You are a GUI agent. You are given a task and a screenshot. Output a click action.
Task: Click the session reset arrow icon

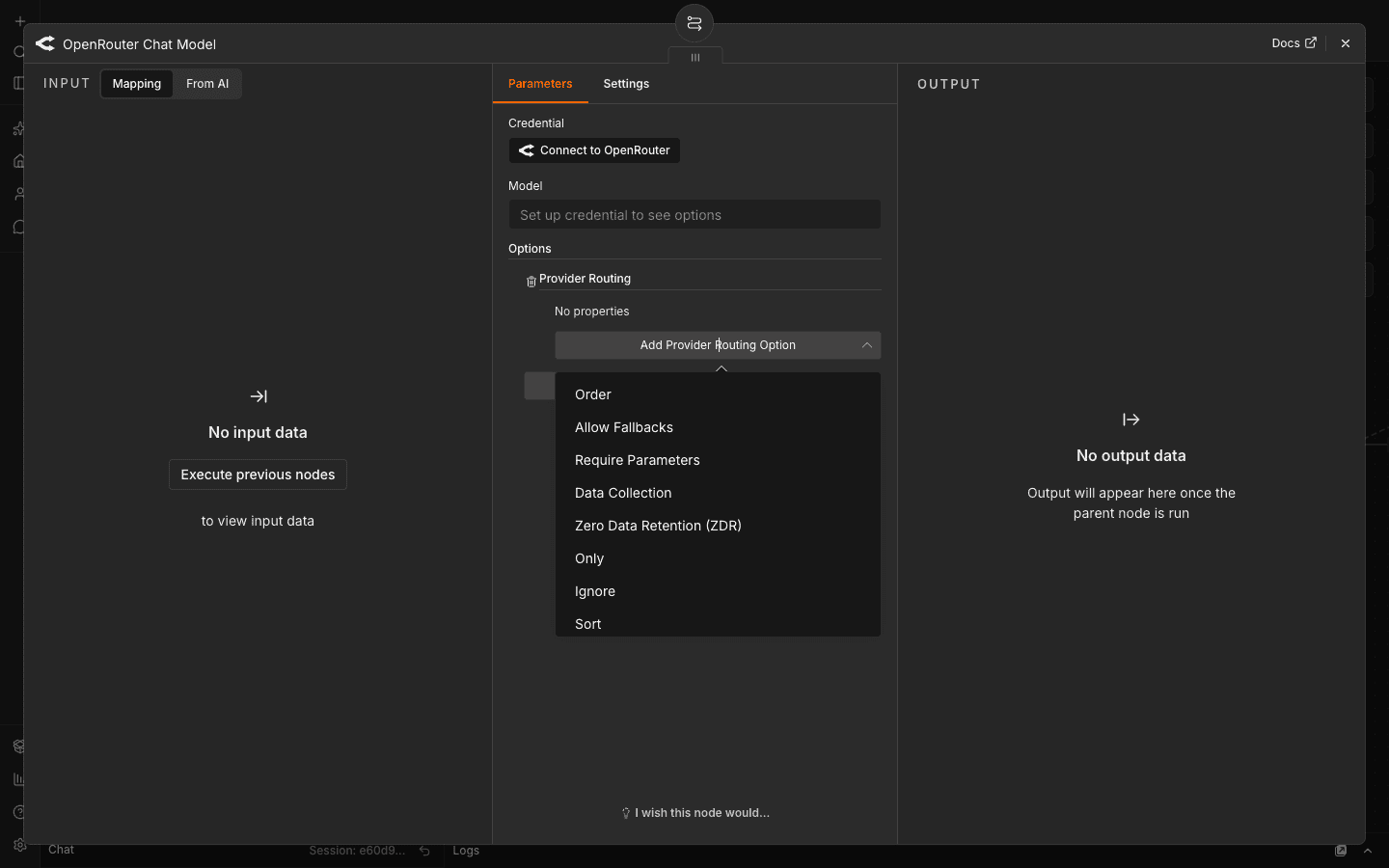click(x=424, y=851)
